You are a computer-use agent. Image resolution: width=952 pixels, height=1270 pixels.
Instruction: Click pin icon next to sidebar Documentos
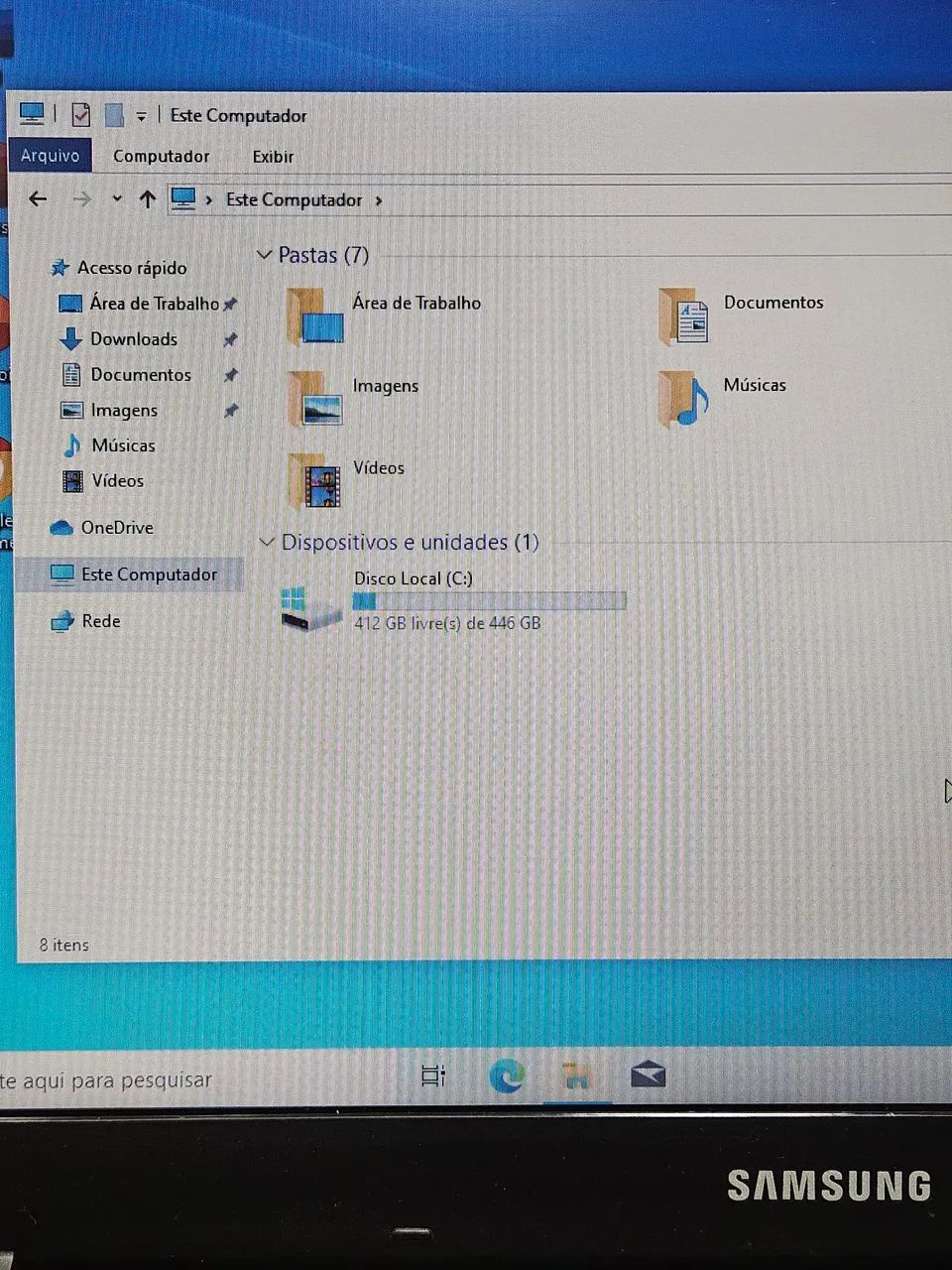(230, 375)
